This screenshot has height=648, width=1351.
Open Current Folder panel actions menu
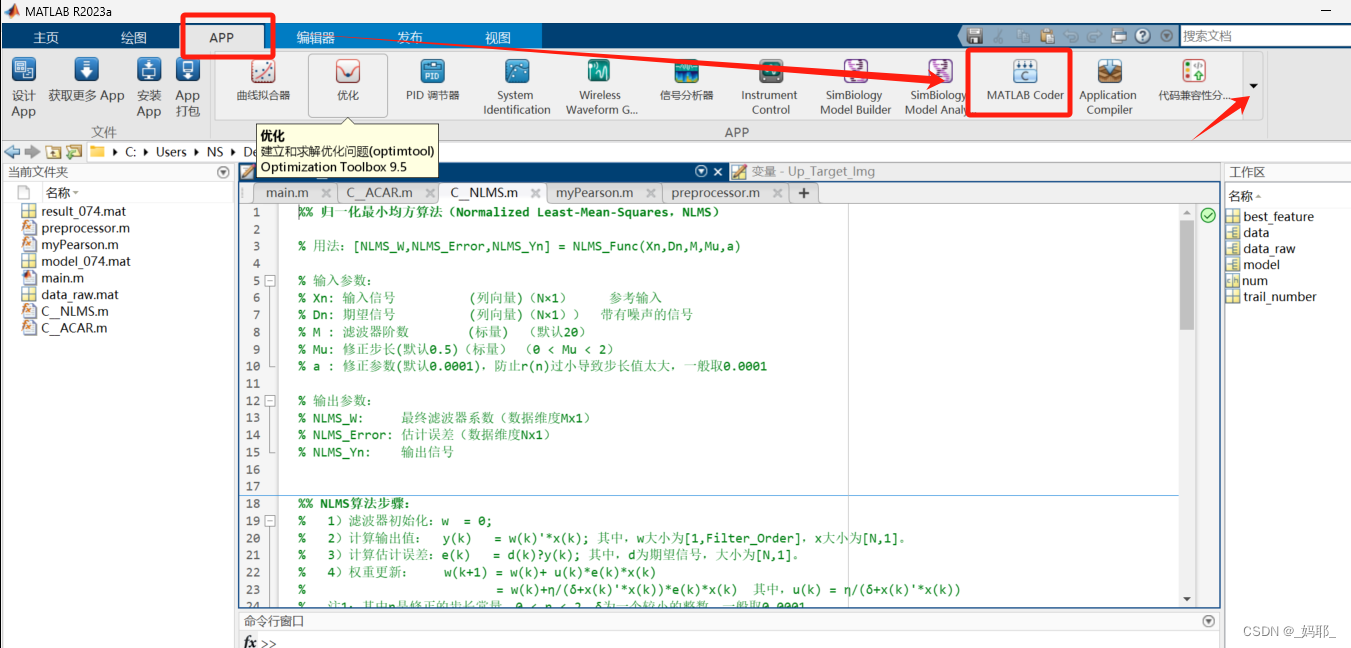tap(223, 173)
